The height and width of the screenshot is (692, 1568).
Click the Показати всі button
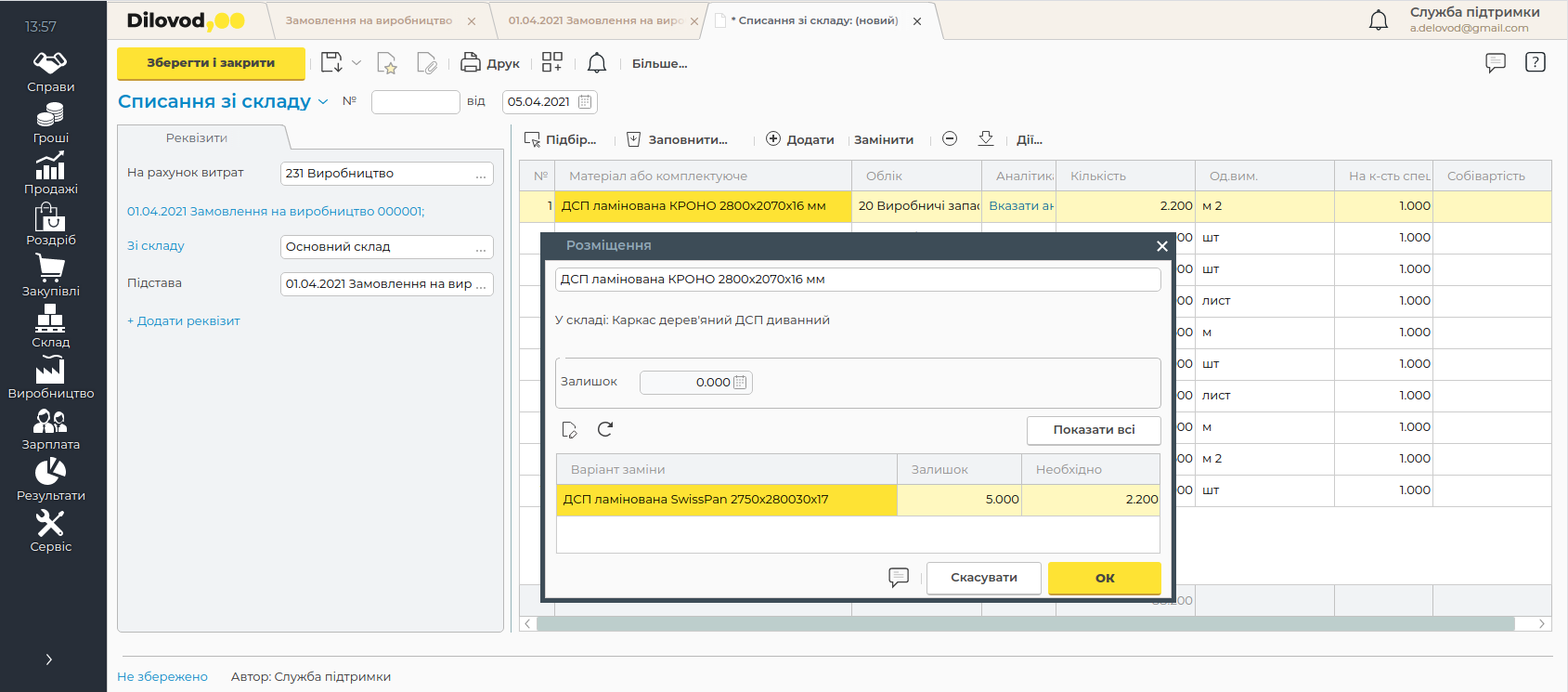click(1094, 430)
